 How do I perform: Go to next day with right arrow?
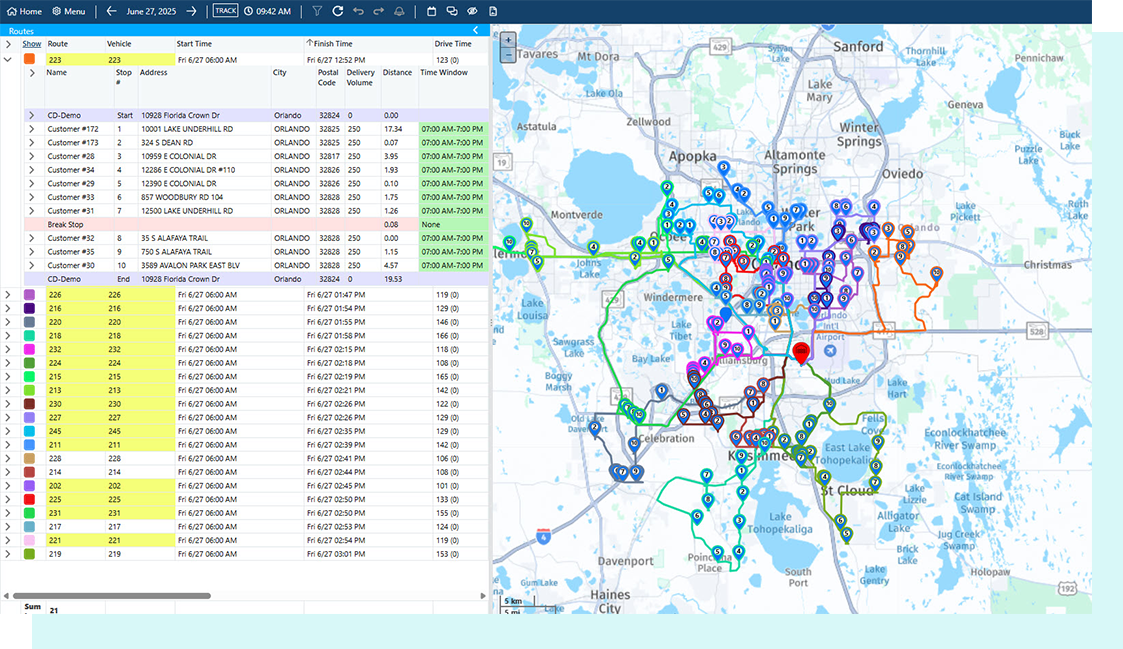tap(191, 11)
